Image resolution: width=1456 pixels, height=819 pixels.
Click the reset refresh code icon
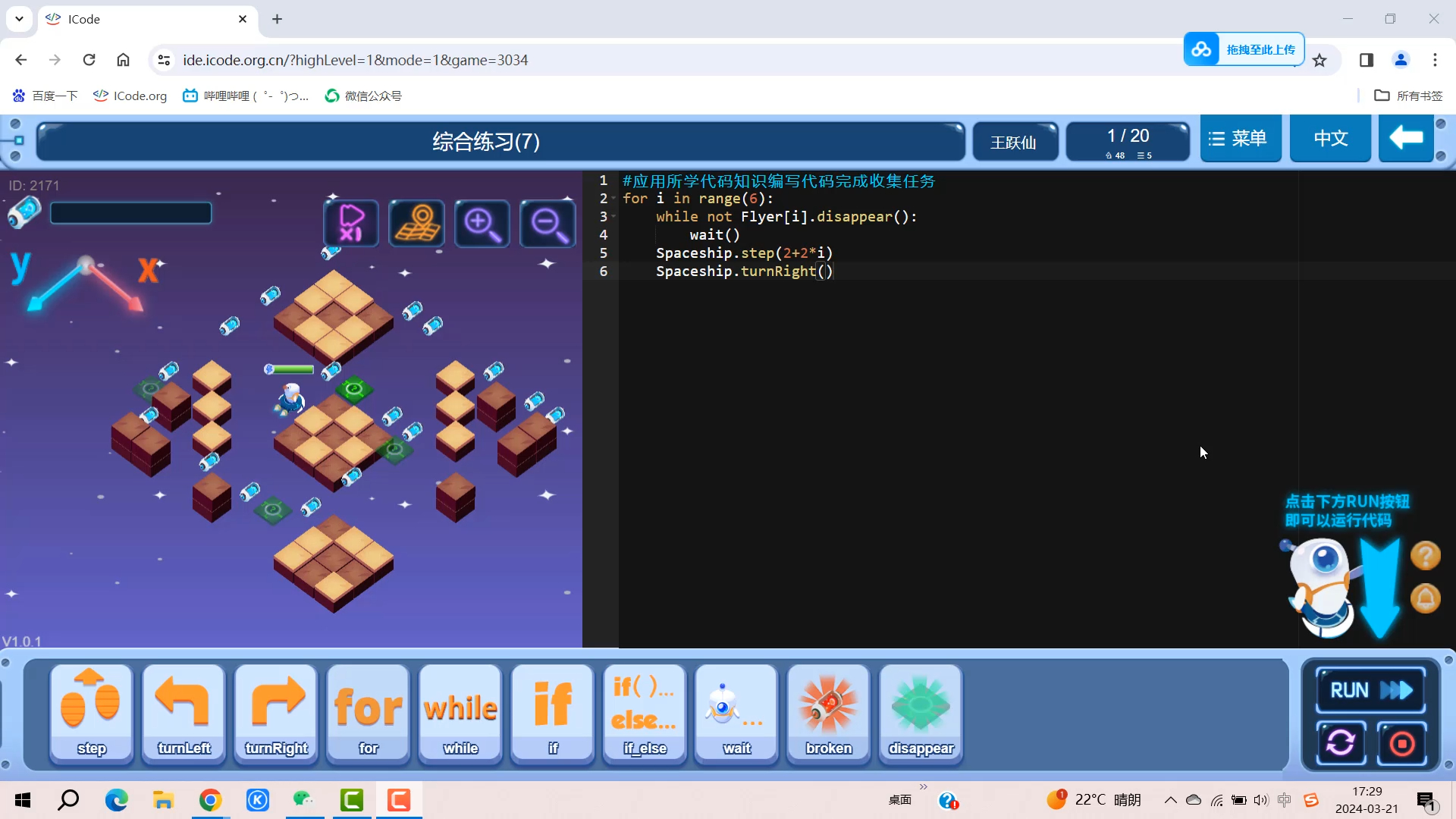pyautogui.click(x=1340, y=742)
